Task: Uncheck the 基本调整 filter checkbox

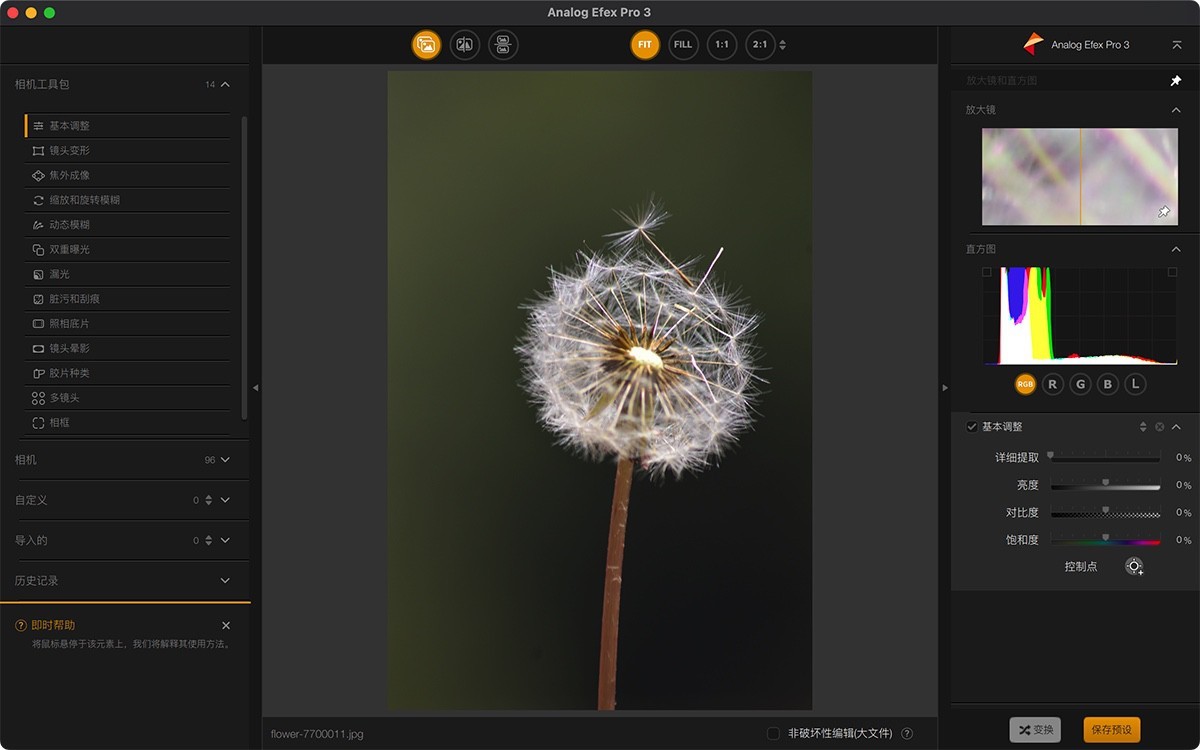Action: pos(972,427)
